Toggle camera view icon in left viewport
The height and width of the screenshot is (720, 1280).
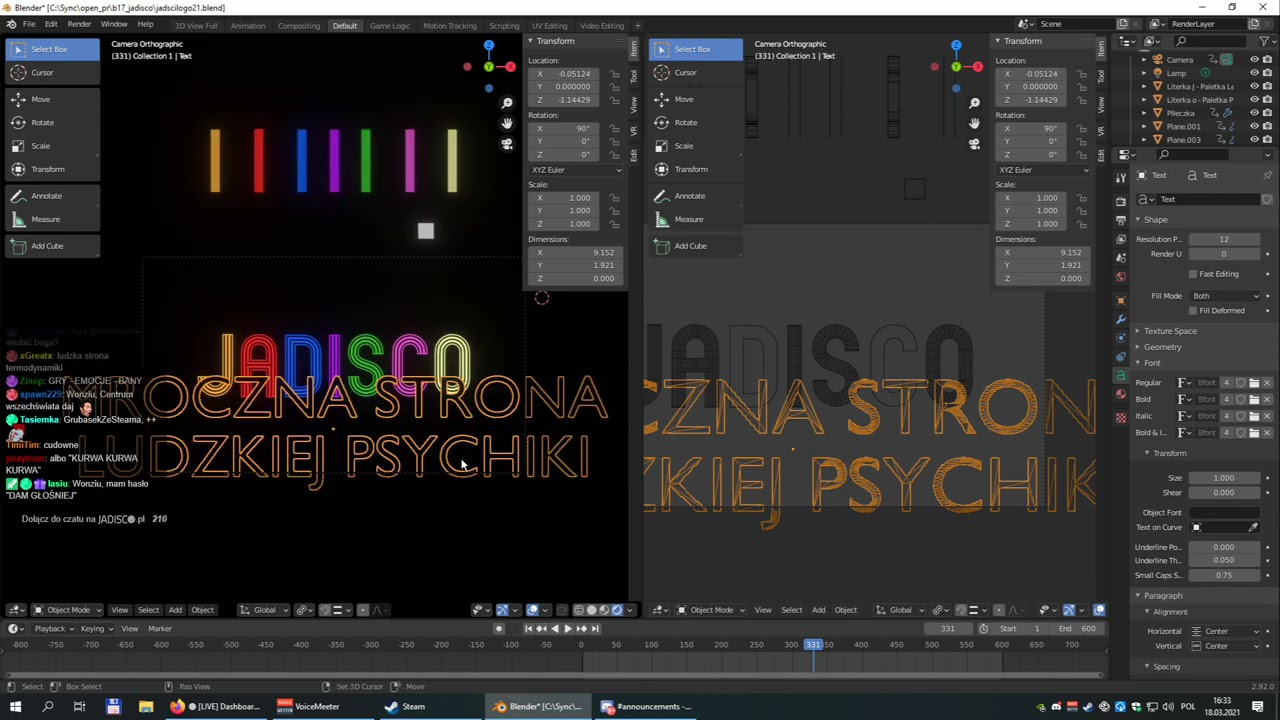click(x=507, y=144)
